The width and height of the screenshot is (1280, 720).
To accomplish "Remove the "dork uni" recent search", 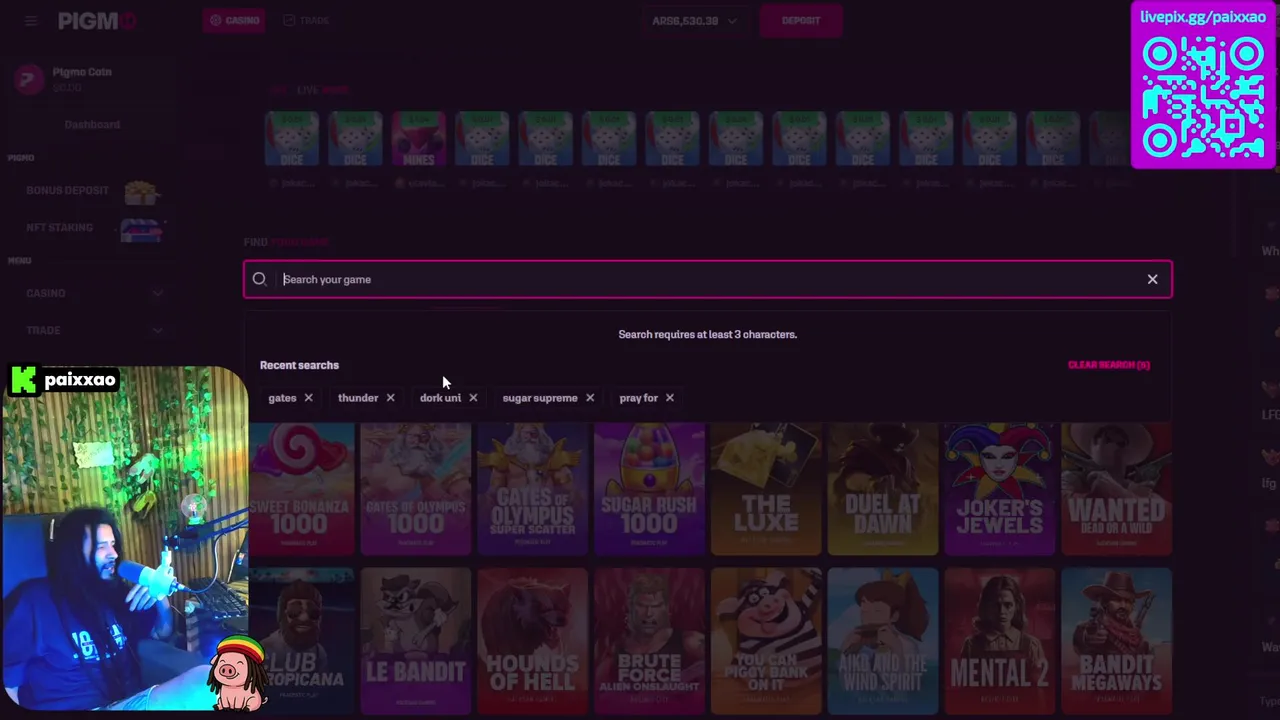I will (473, 398).
